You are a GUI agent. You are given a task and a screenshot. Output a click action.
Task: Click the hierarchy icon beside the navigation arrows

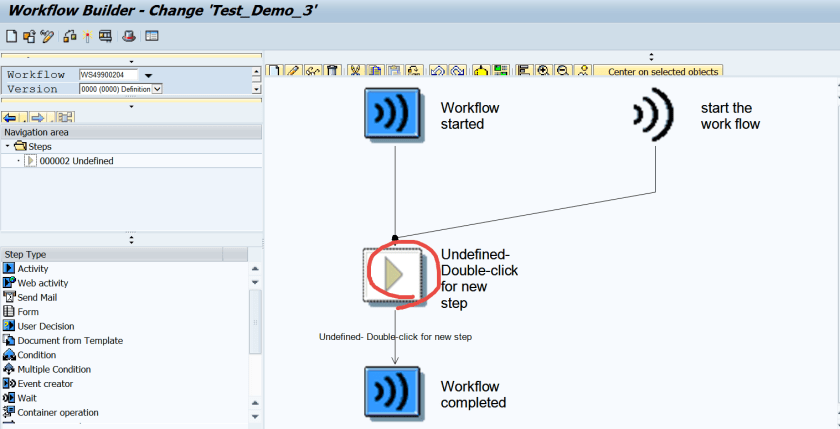(x=65, y=117)
